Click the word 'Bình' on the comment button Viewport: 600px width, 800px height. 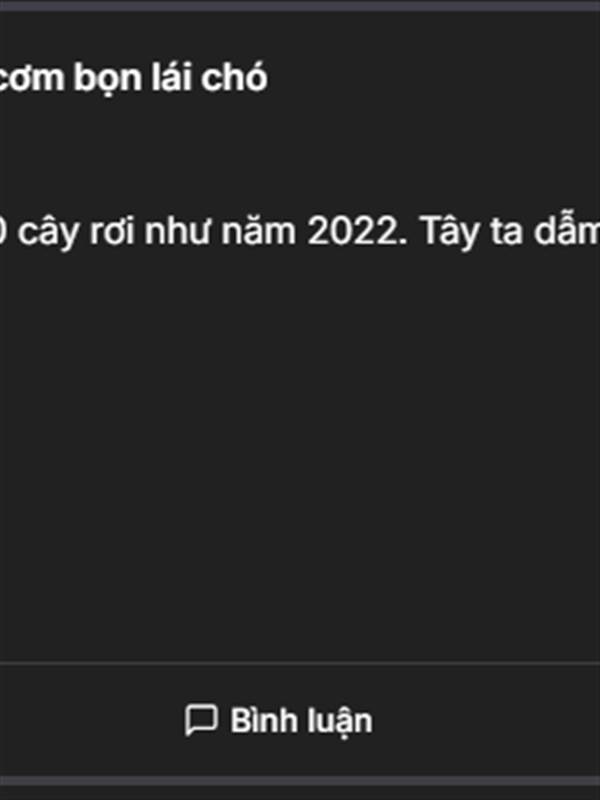click(x=263, y=720)
